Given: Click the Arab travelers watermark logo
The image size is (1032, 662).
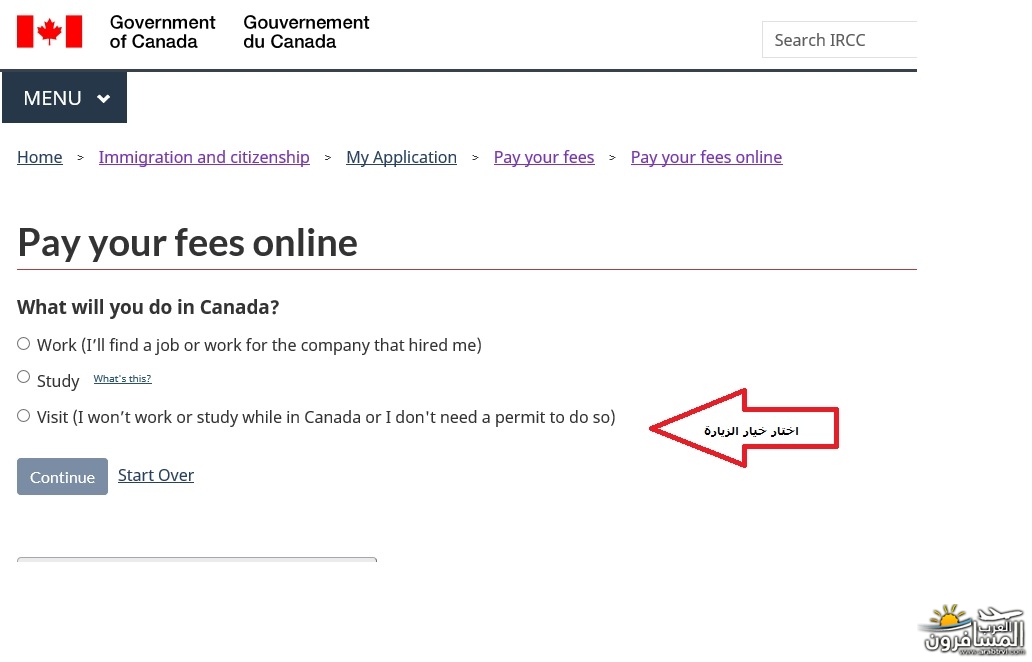Looking at the screenshot, I should (x=973, y=630).
